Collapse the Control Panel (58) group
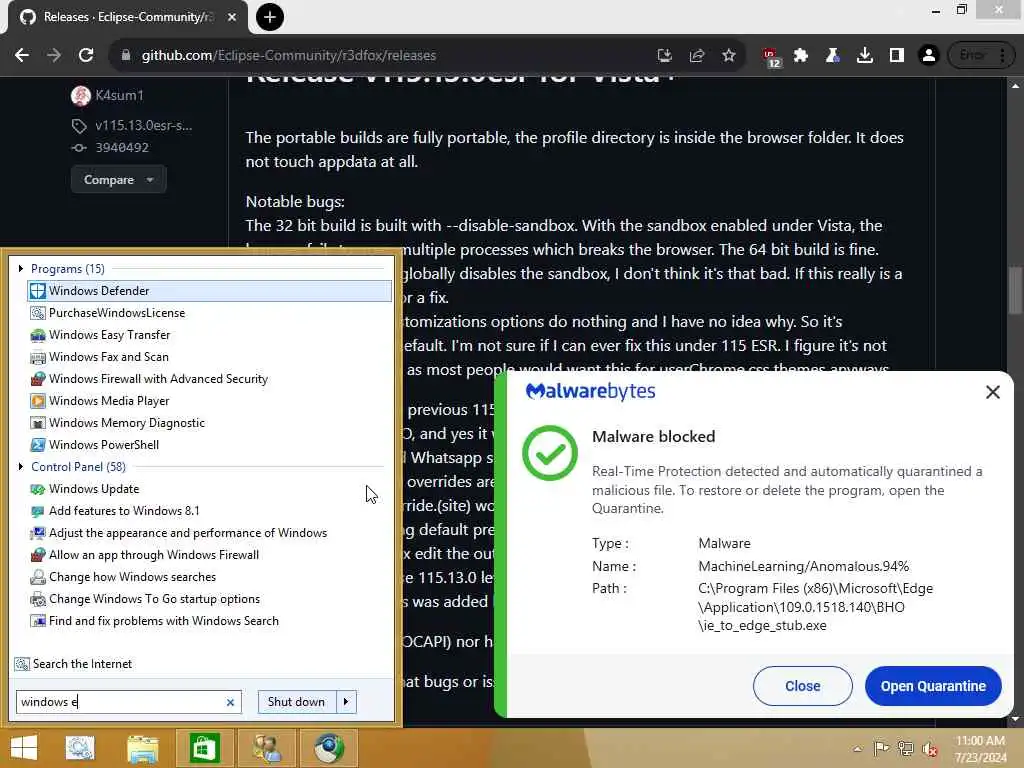The height and width of the screenshot is (768, 1024). point(21,466)
